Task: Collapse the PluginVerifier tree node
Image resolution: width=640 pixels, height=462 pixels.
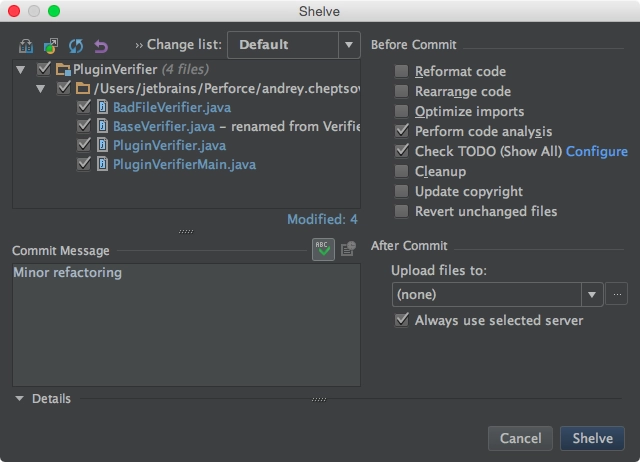Action: [20, 70]
